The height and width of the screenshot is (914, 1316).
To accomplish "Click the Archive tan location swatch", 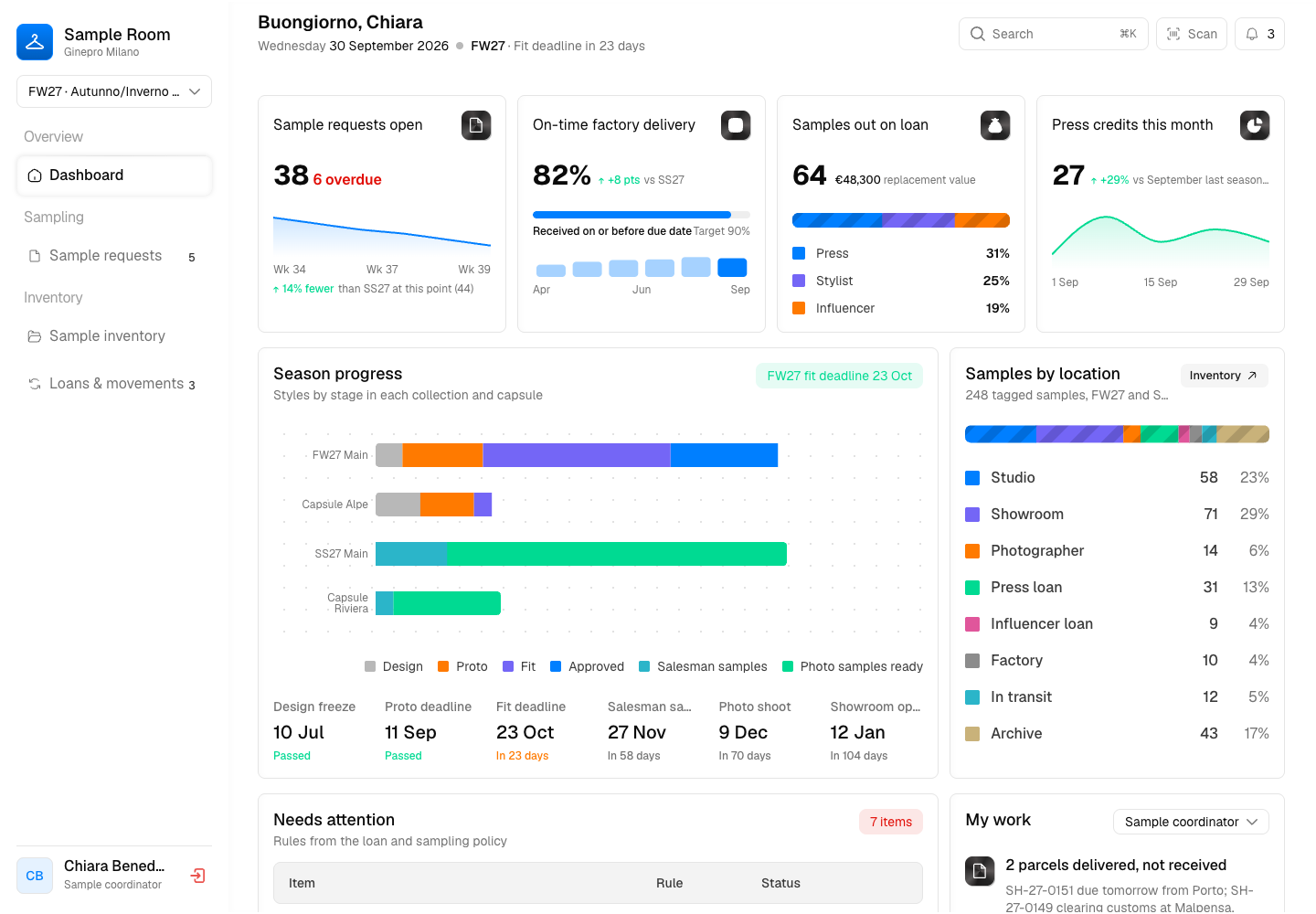I will pos(972,734).
